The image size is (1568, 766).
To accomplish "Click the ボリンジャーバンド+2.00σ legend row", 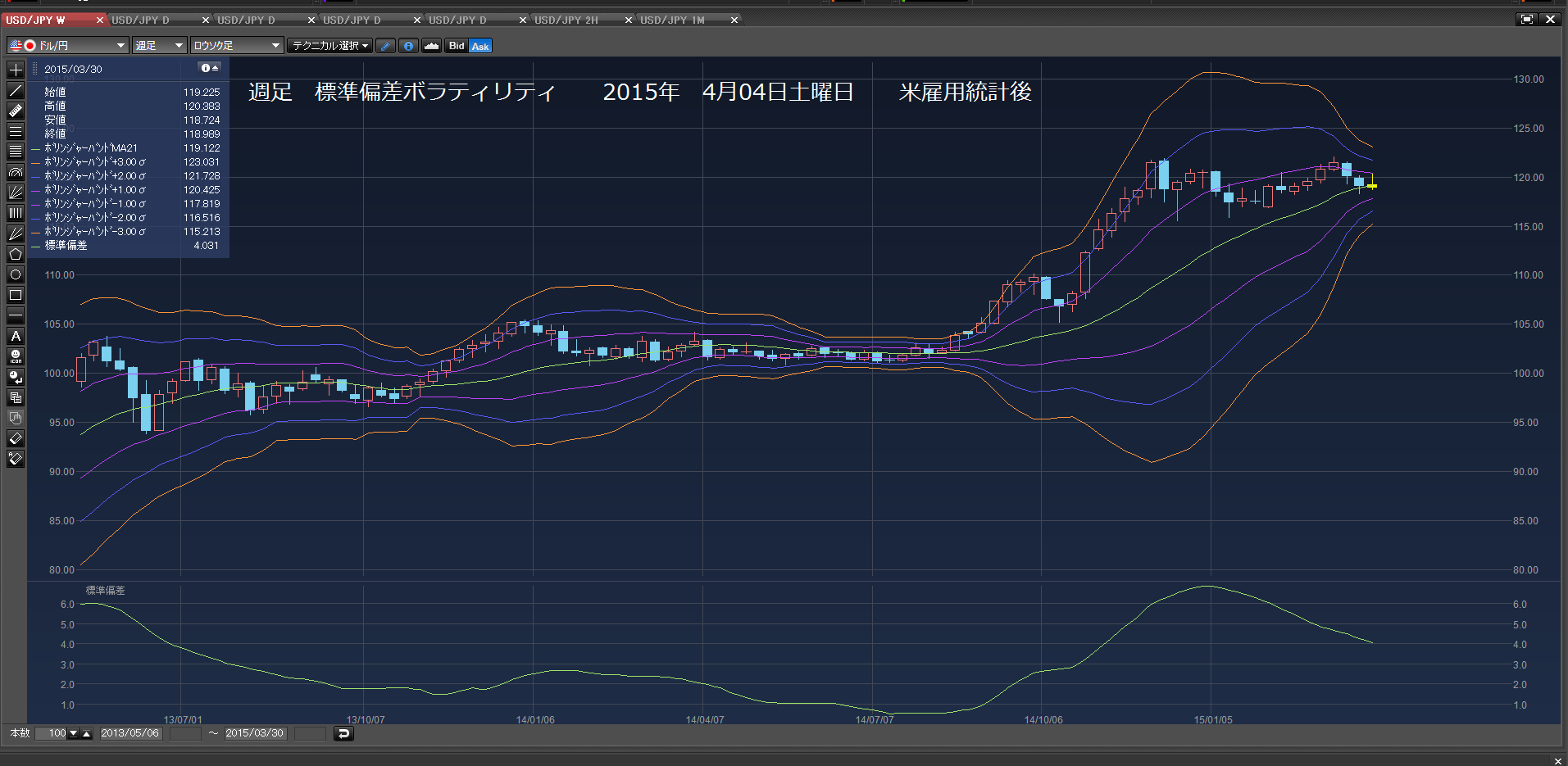I will [126, 176].
